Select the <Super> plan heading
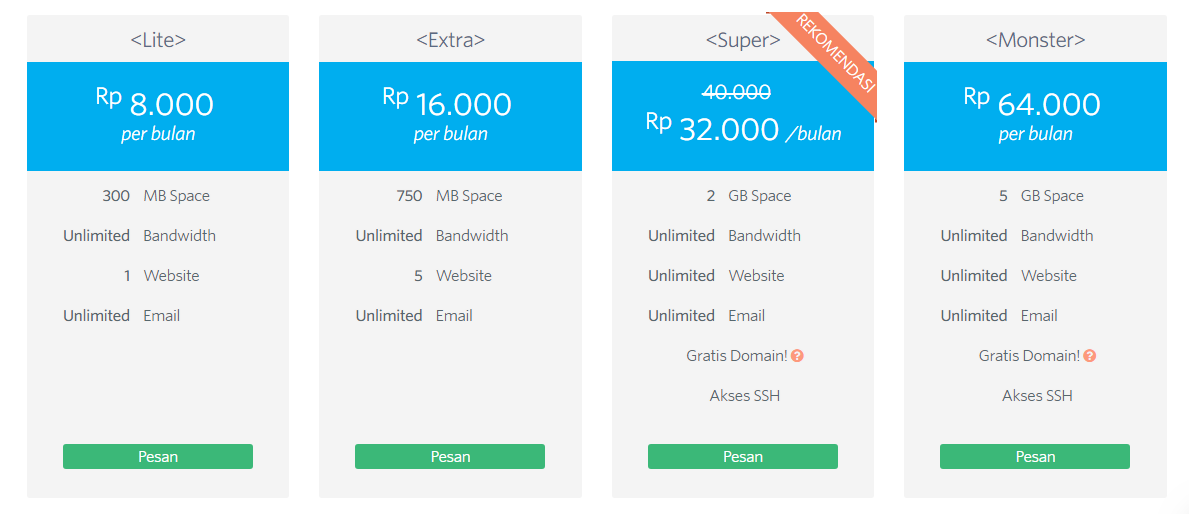 [x=743, y=40]
